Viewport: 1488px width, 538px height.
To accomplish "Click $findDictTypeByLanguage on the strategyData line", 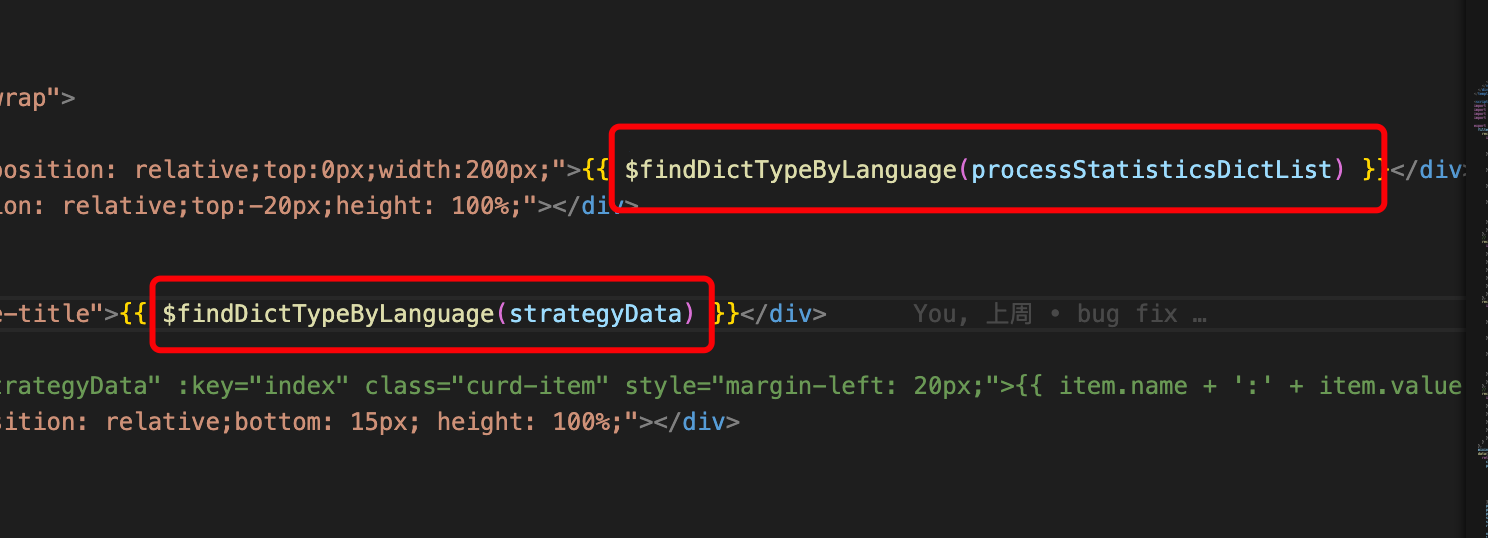I will (328, 314).
